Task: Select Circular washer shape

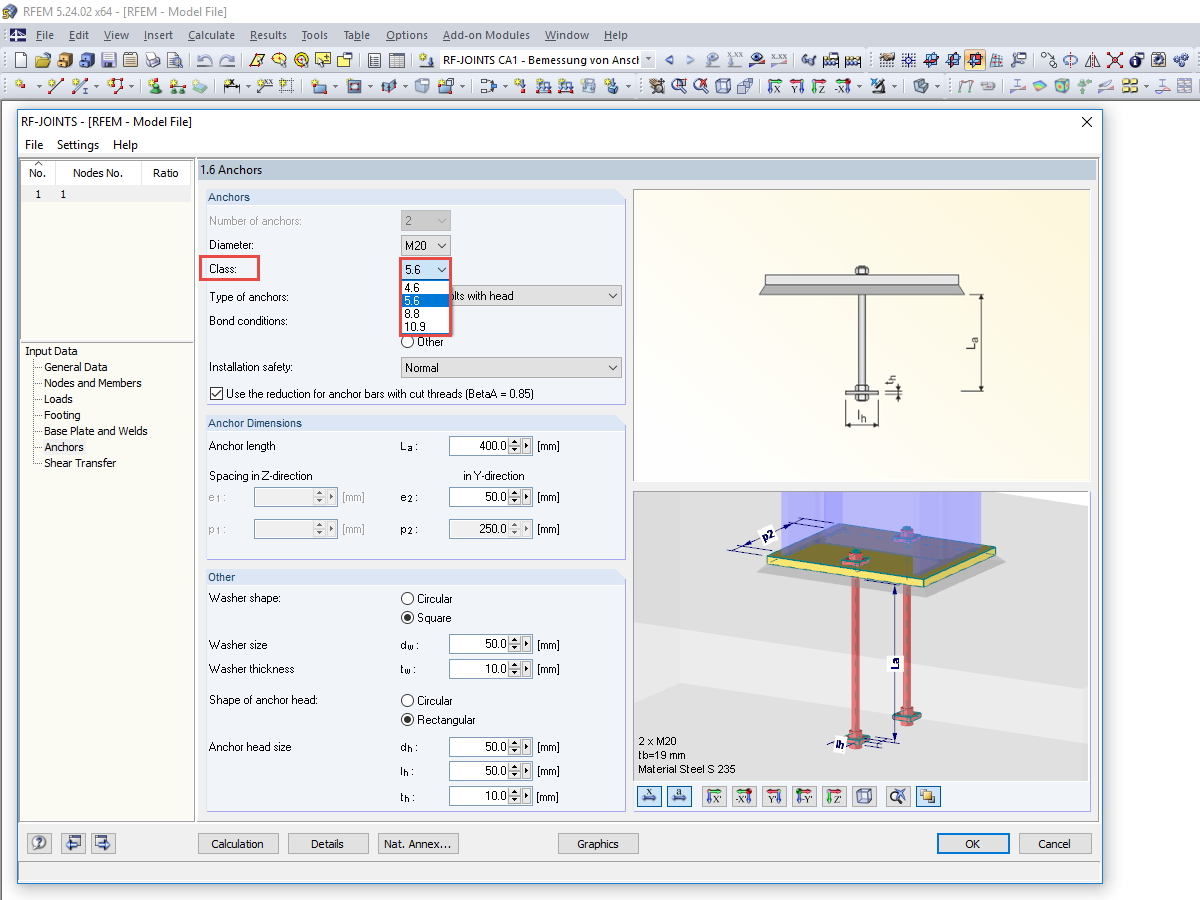Action: point(407,599)
